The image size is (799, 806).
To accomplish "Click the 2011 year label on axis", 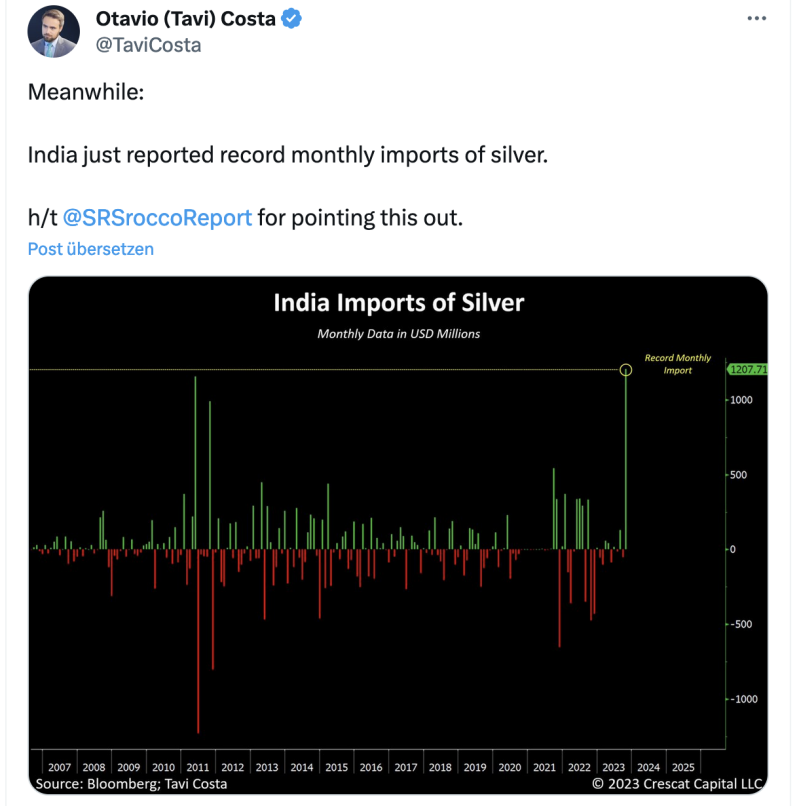I will (198, 767).
